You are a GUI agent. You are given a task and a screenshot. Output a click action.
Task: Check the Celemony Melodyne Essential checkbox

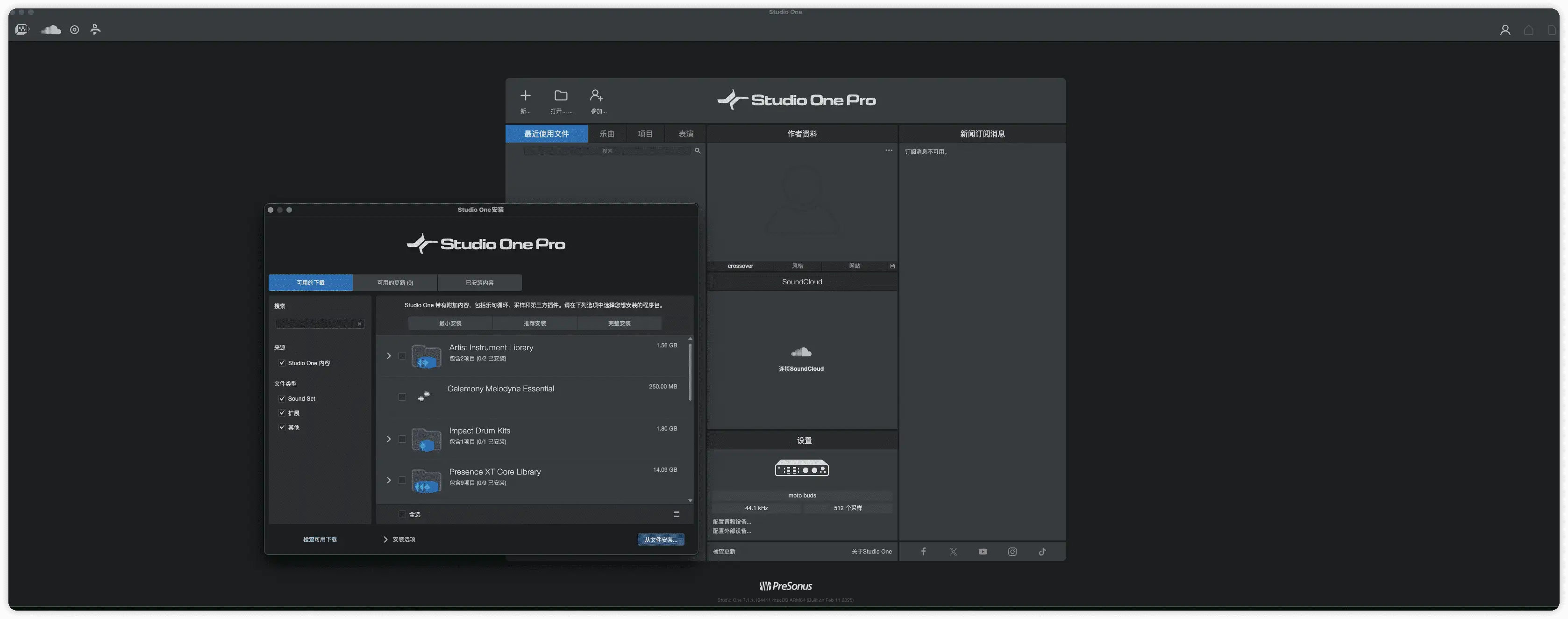pyautogui.click(x=402, y=396)
